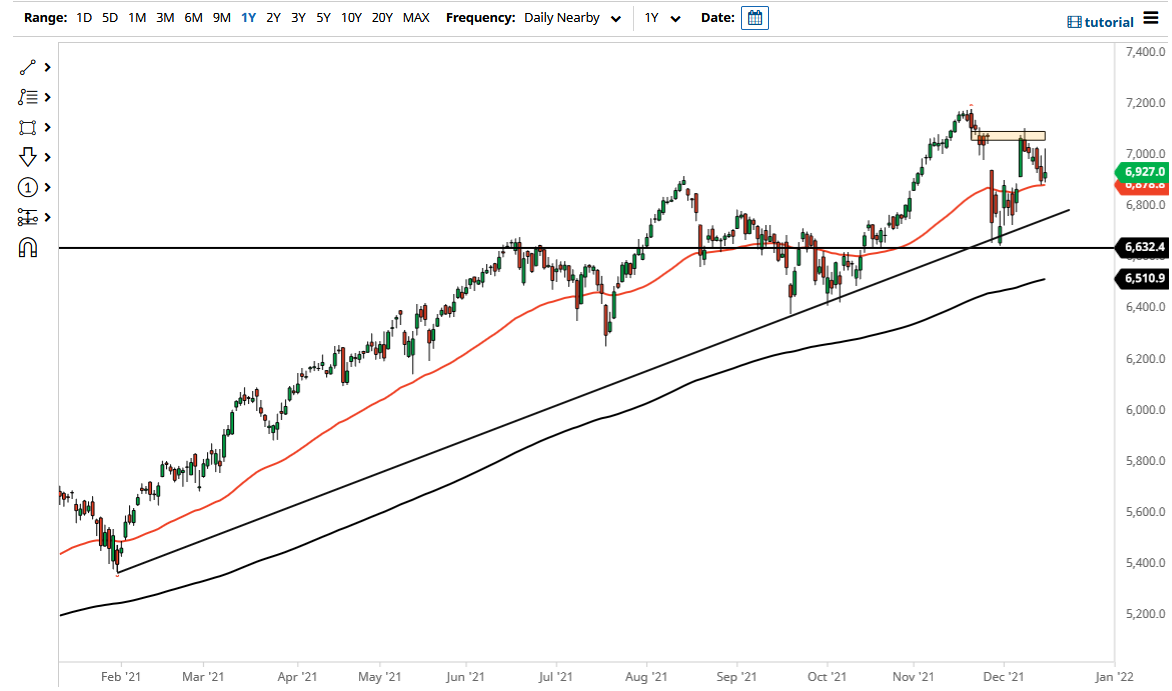Viewport: 1172px width, 691px height.
Task: Select the 5D range option
Action: tap(109, 17)
